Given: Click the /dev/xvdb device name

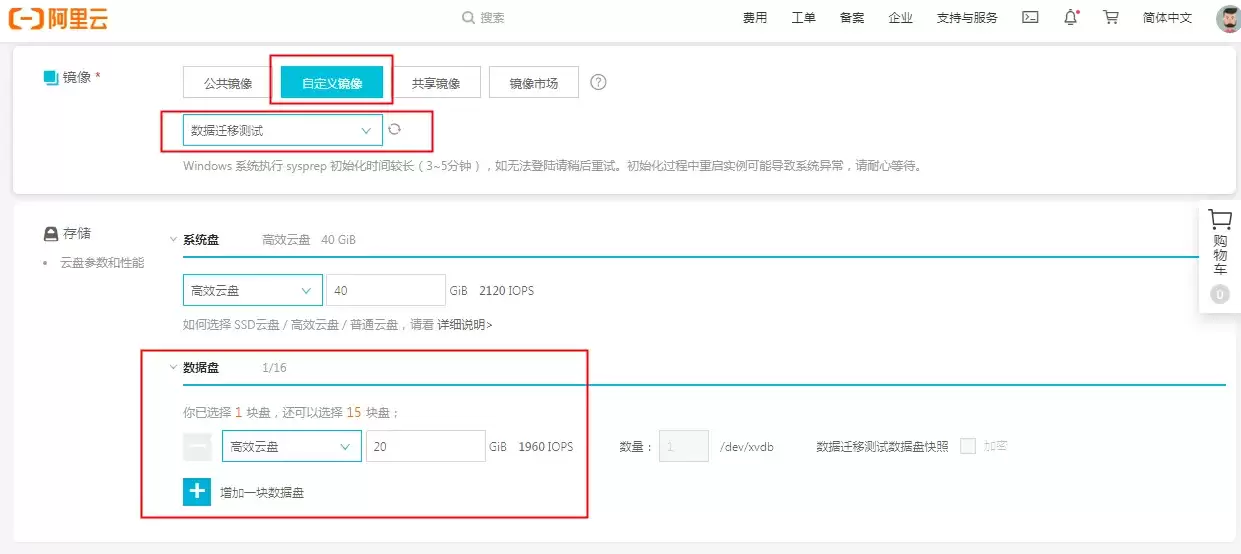Looking at the screenshot, I should [746, 447].
